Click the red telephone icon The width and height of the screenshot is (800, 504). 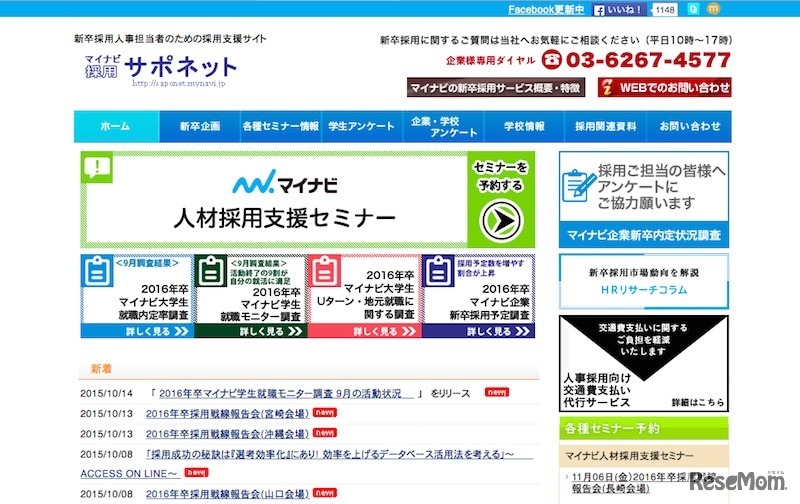coord(551,60)
